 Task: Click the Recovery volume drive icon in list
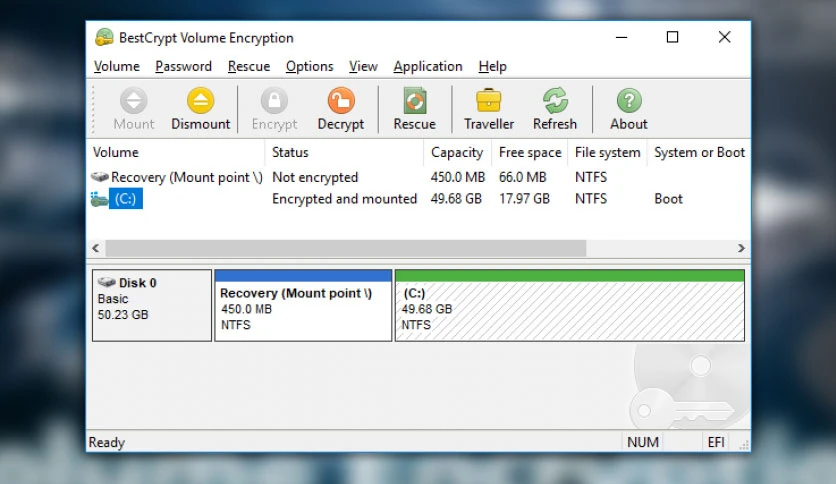tap(100, 176)
